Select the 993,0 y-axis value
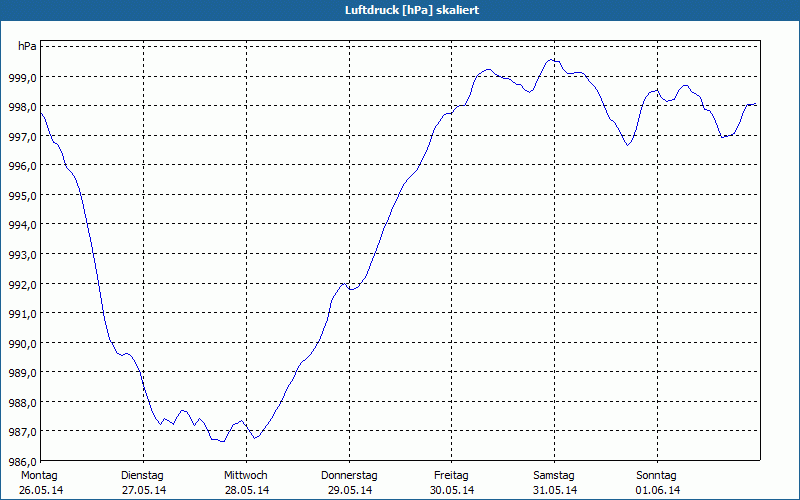800x500 pixels. [x=23, y=255]
